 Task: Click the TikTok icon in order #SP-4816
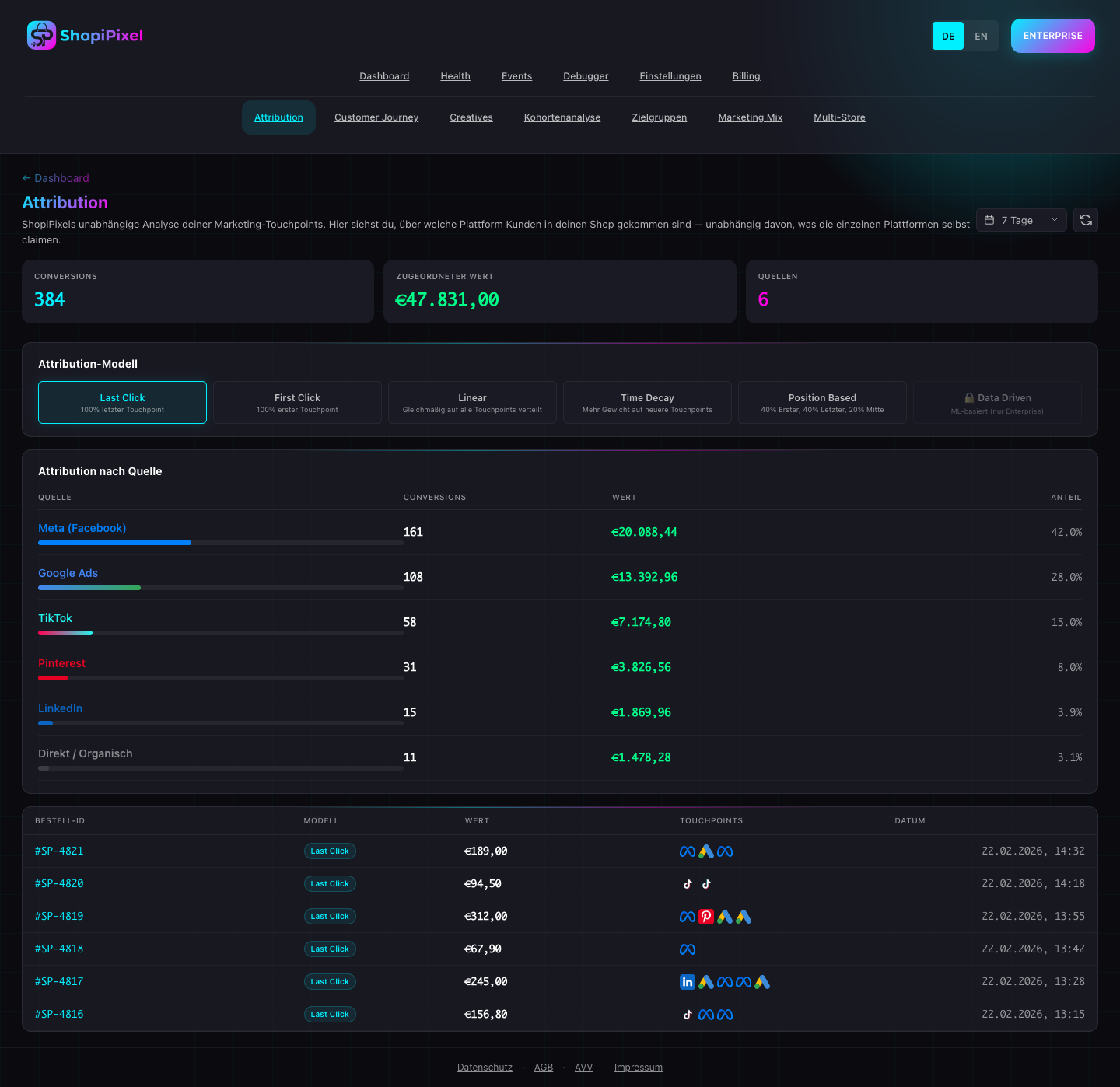point(688,1015)
